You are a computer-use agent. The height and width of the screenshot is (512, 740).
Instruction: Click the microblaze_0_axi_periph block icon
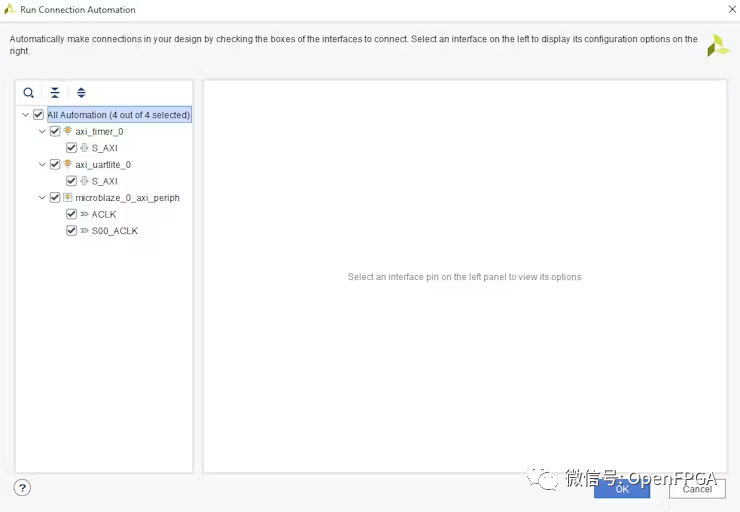click(68, 198)
